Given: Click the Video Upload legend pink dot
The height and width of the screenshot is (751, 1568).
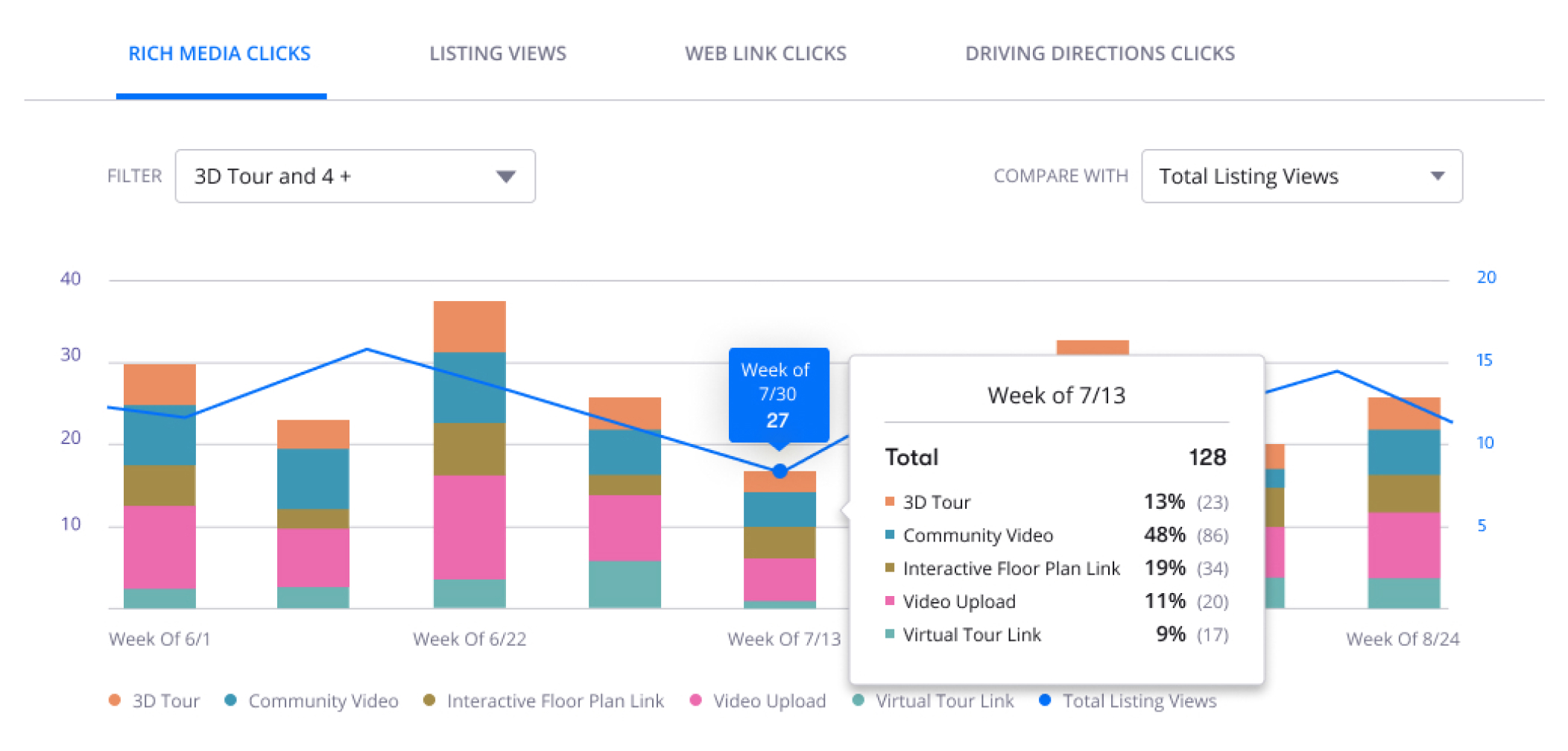Looking at the screenshot, I should coord(695,700).
